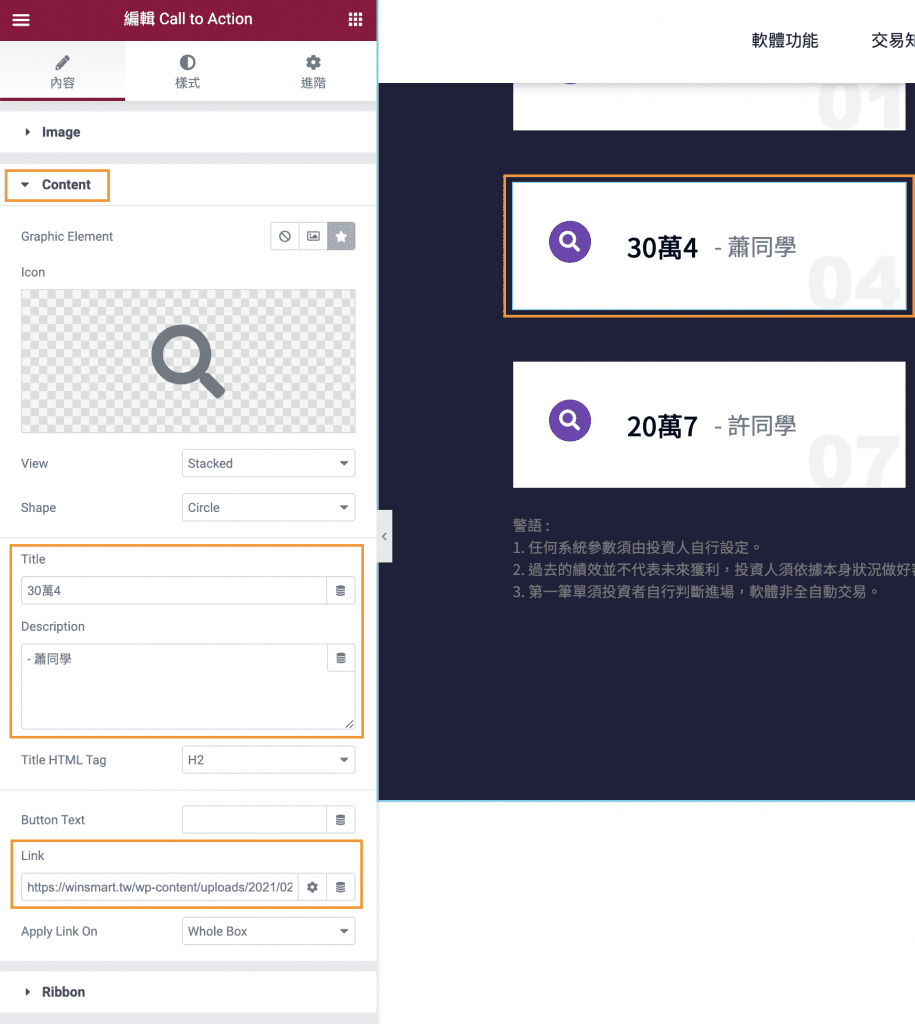Open dynamic tags for Button Text
The image size is (915, 1024).
coord(340,819)
